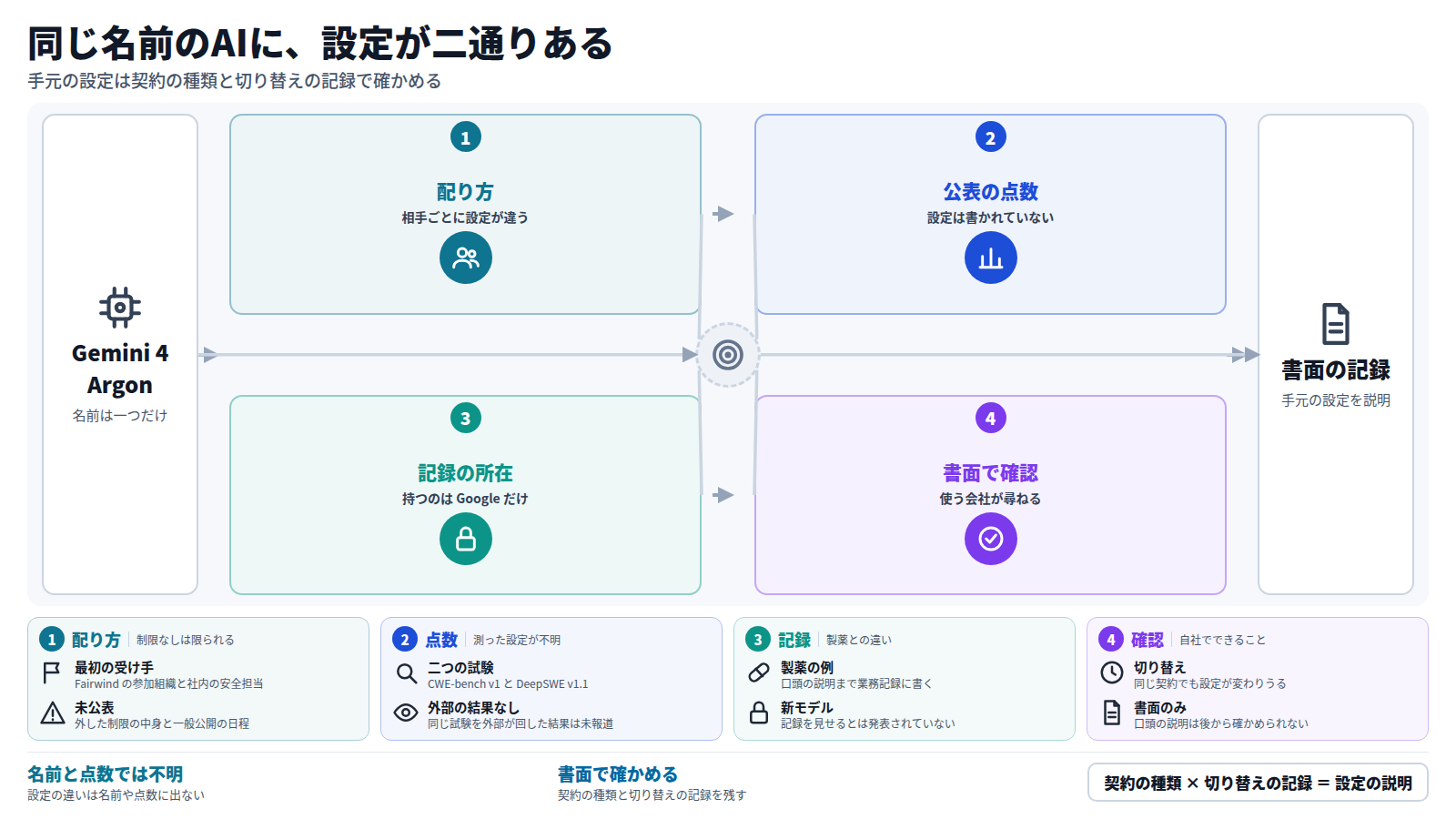Click the text 外した制限の中身と一般公開の日程
Screen dimensions: 1456x819
[x=162, y=724]
